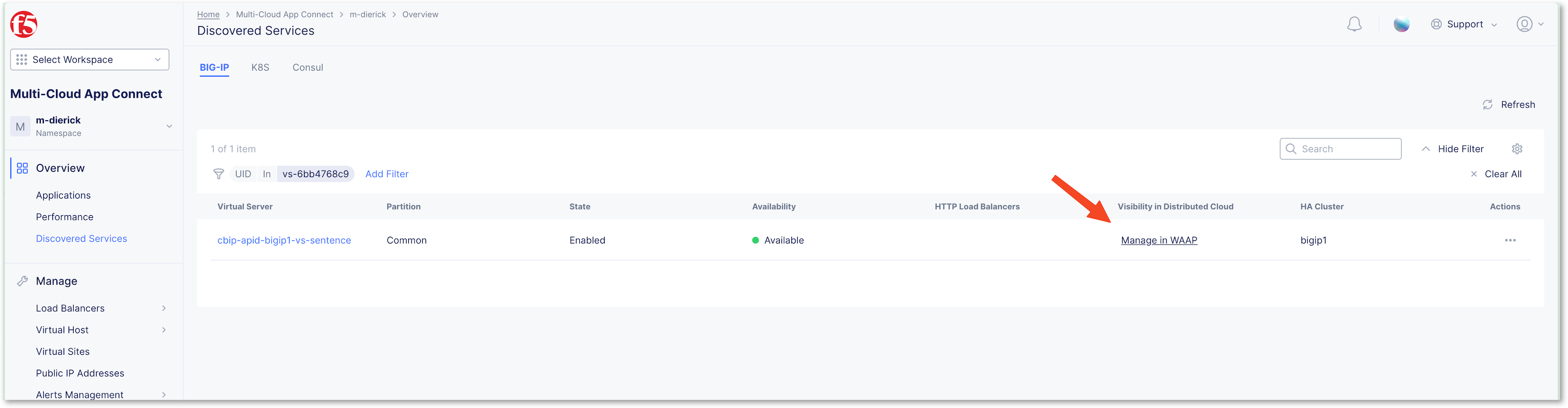Click the m-dierick breadcrumb
1568x408 pixels.
[x=367, y=15]
